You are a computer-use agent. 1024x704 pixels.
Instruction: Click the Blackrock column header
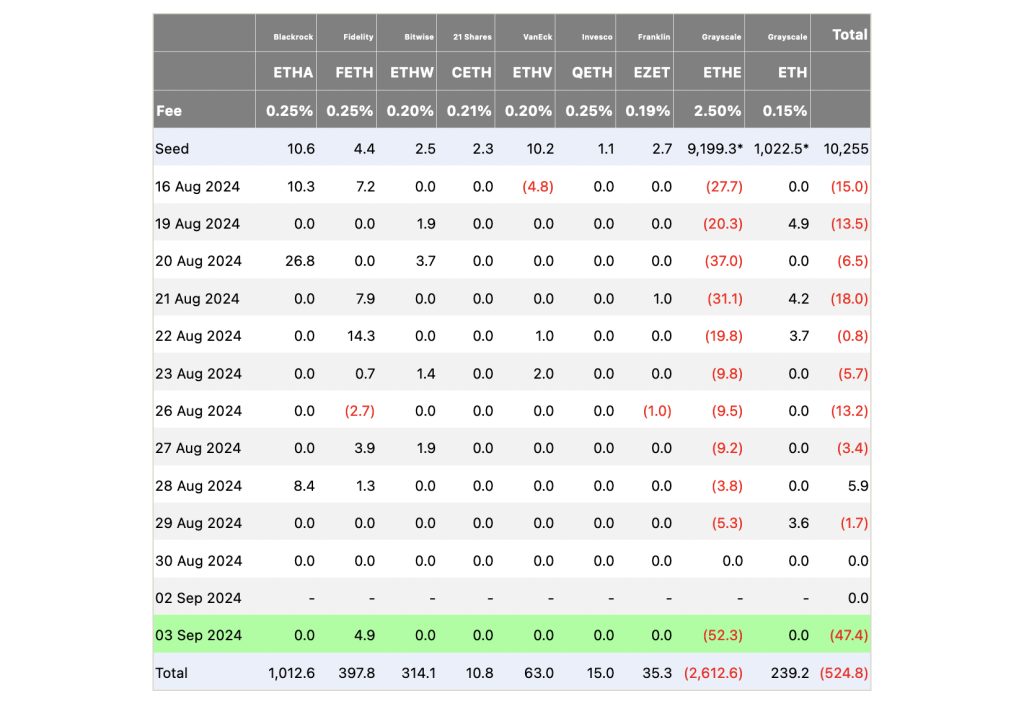[293, 37]
